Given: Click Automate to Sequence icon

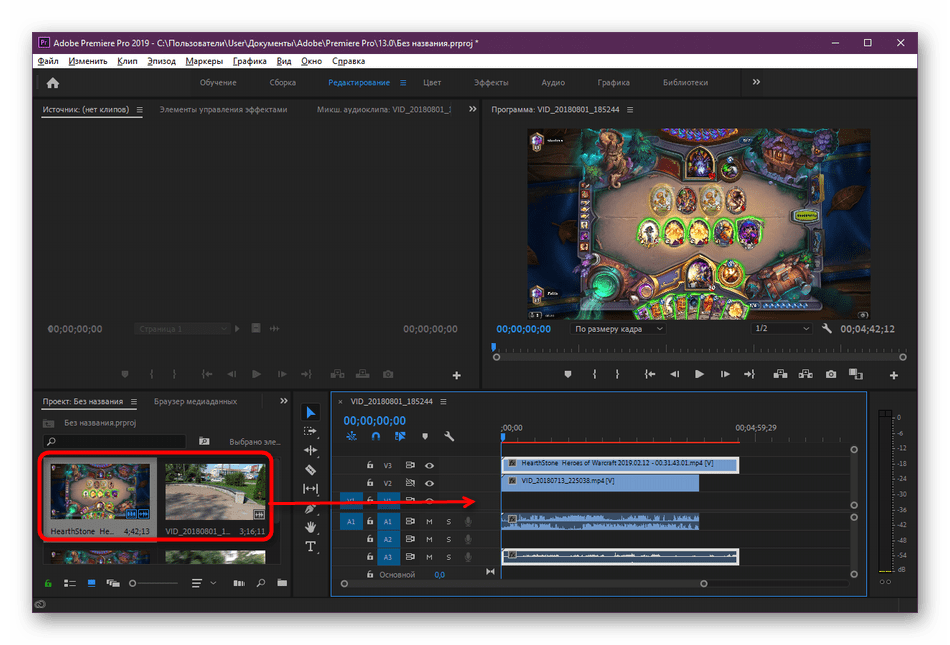Looking at the screenshot, I should click(239, 583).
